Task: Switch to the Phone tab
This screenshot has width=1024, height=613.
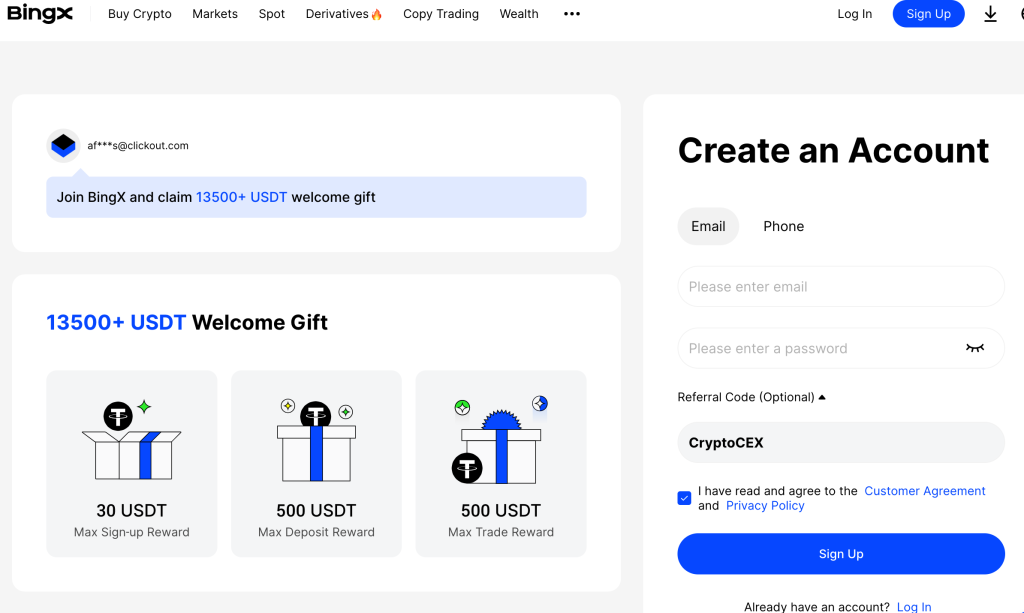Action: (x=783, y=226)
